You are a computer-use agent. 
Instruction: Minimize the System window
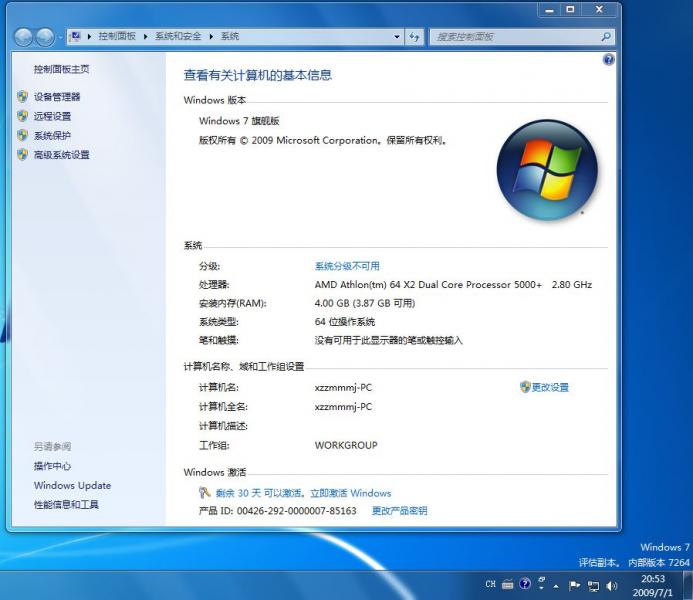pos(549,10)
